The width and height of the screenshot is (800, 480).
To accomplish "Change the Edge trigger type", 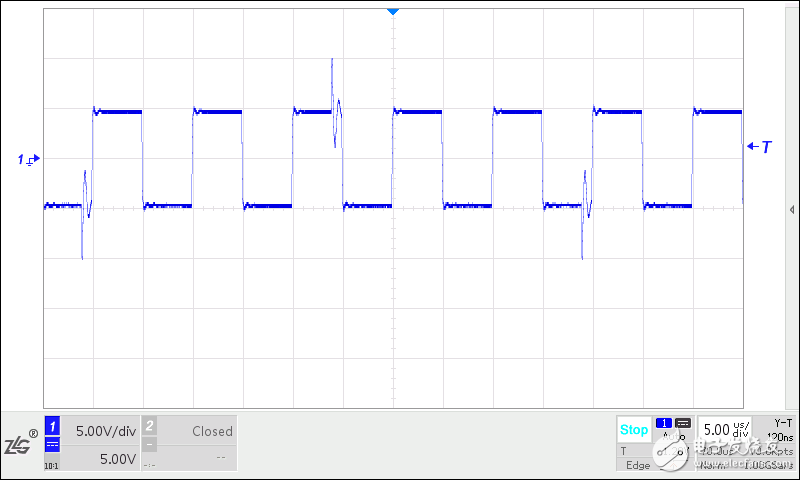I will tap(637, 465).
